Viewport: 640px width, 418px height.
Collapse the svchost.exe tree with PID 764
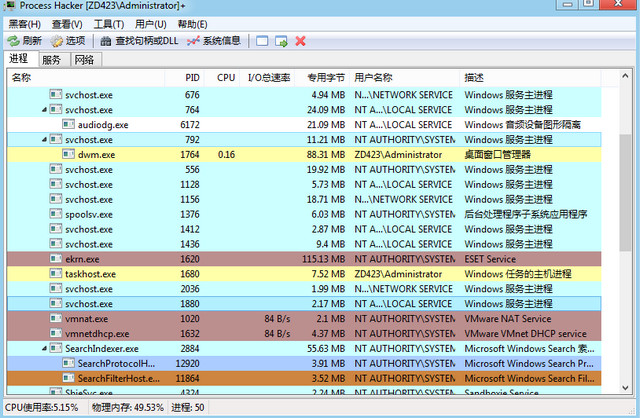[x=44, y=110]
